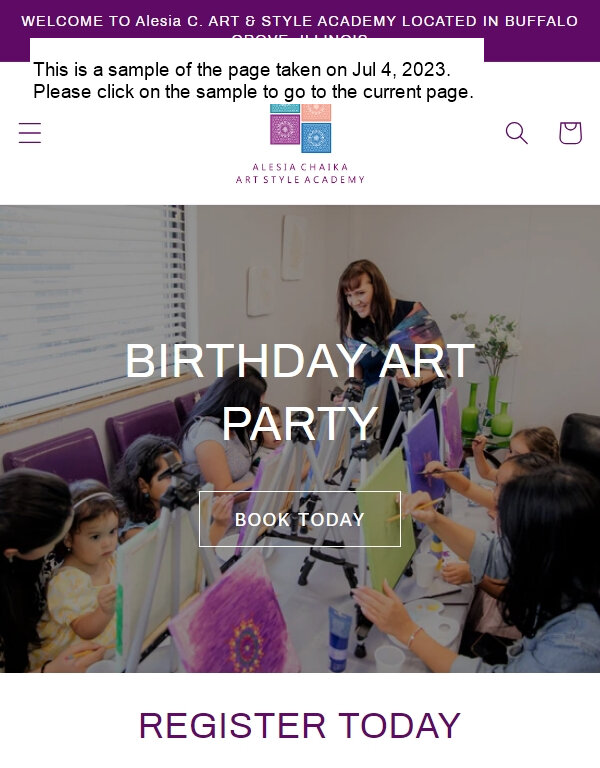600x768 pixels.
Task: Click the Alesia Chaika Art Style Academy text
Action: [300, 173]
